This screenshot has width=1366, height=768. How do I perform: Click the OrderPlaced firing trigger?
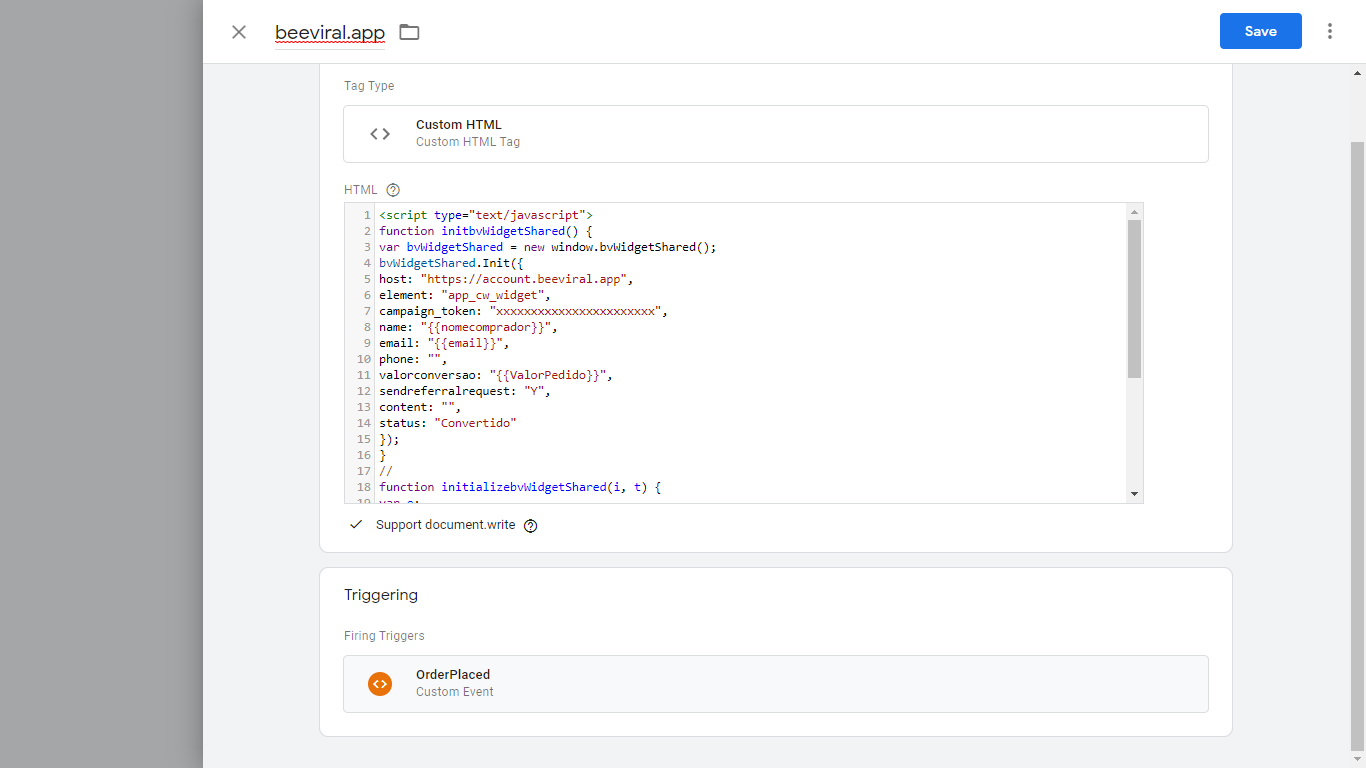(x=775, y=683)
